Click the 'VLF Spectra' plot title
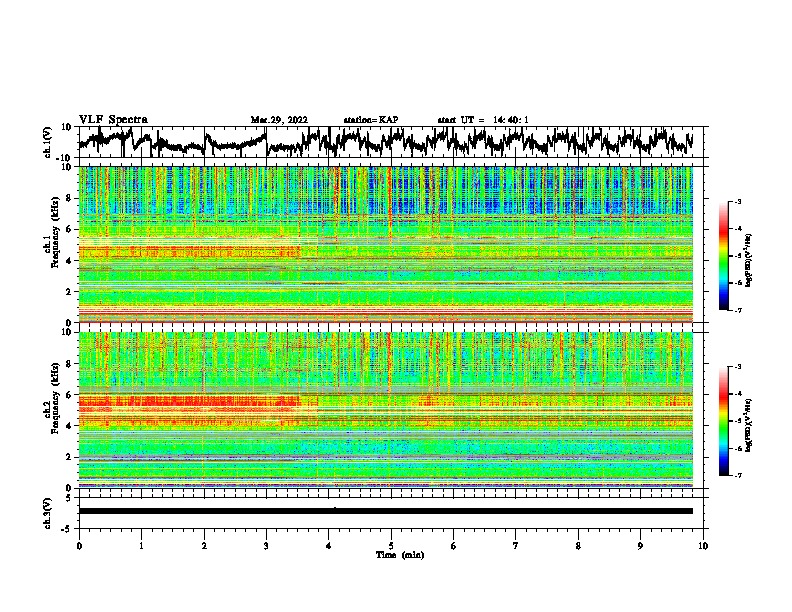 113,120
